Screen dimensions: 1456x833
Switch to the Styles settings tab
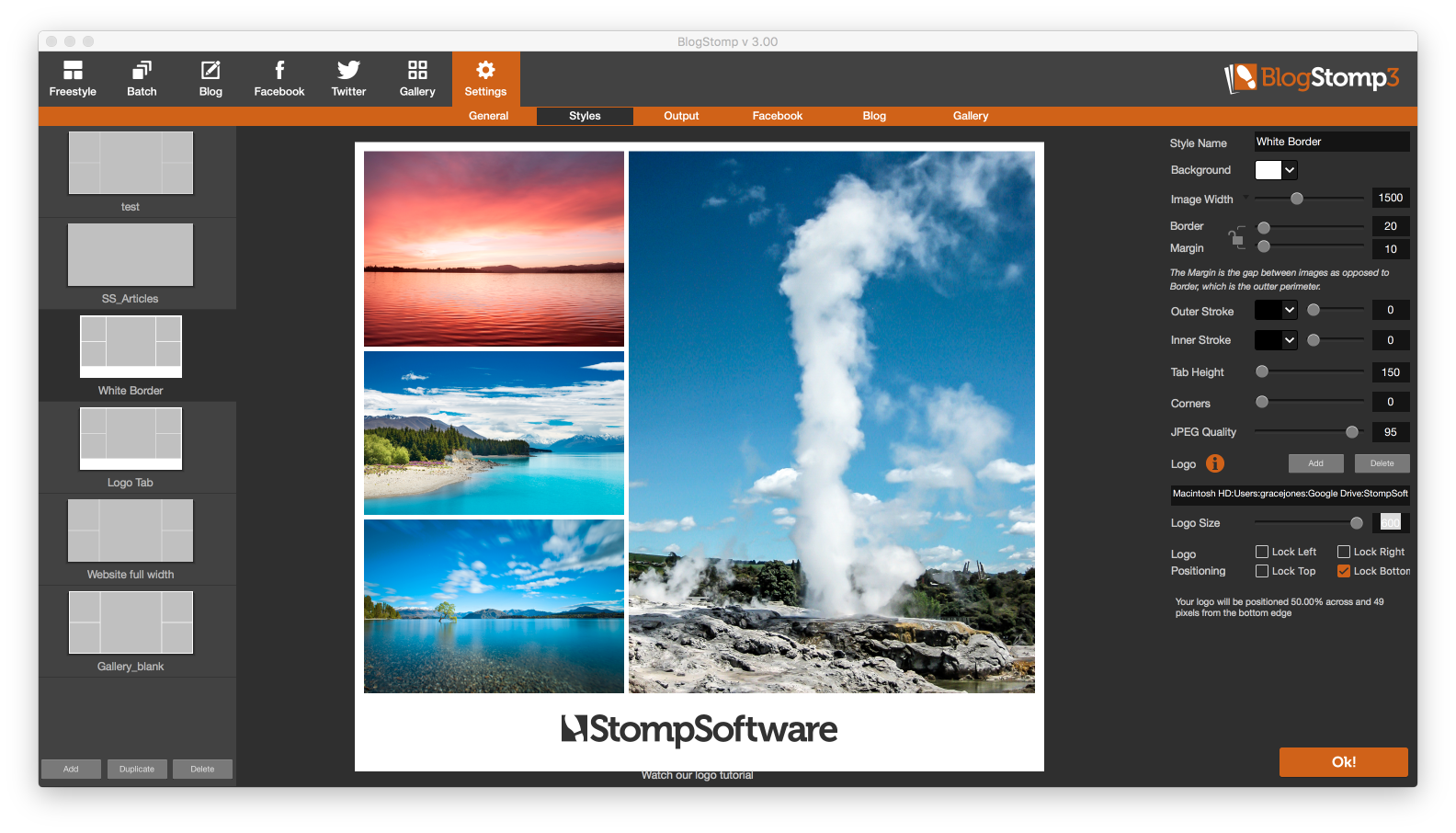click(585, 116)
